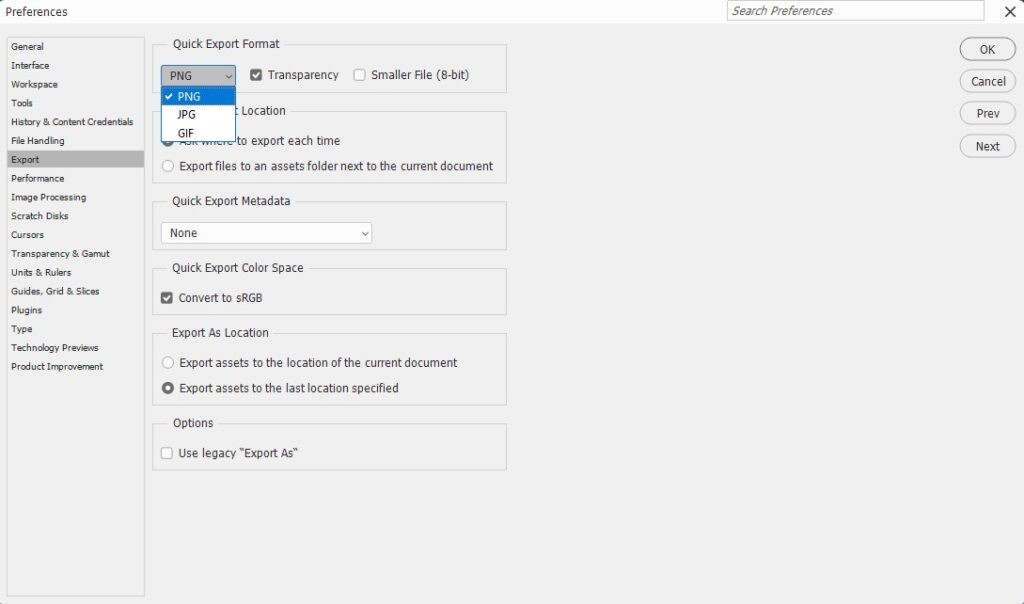Open the General preferences section
Viewport: 1024px width, 604px height.
pos(27,46)
